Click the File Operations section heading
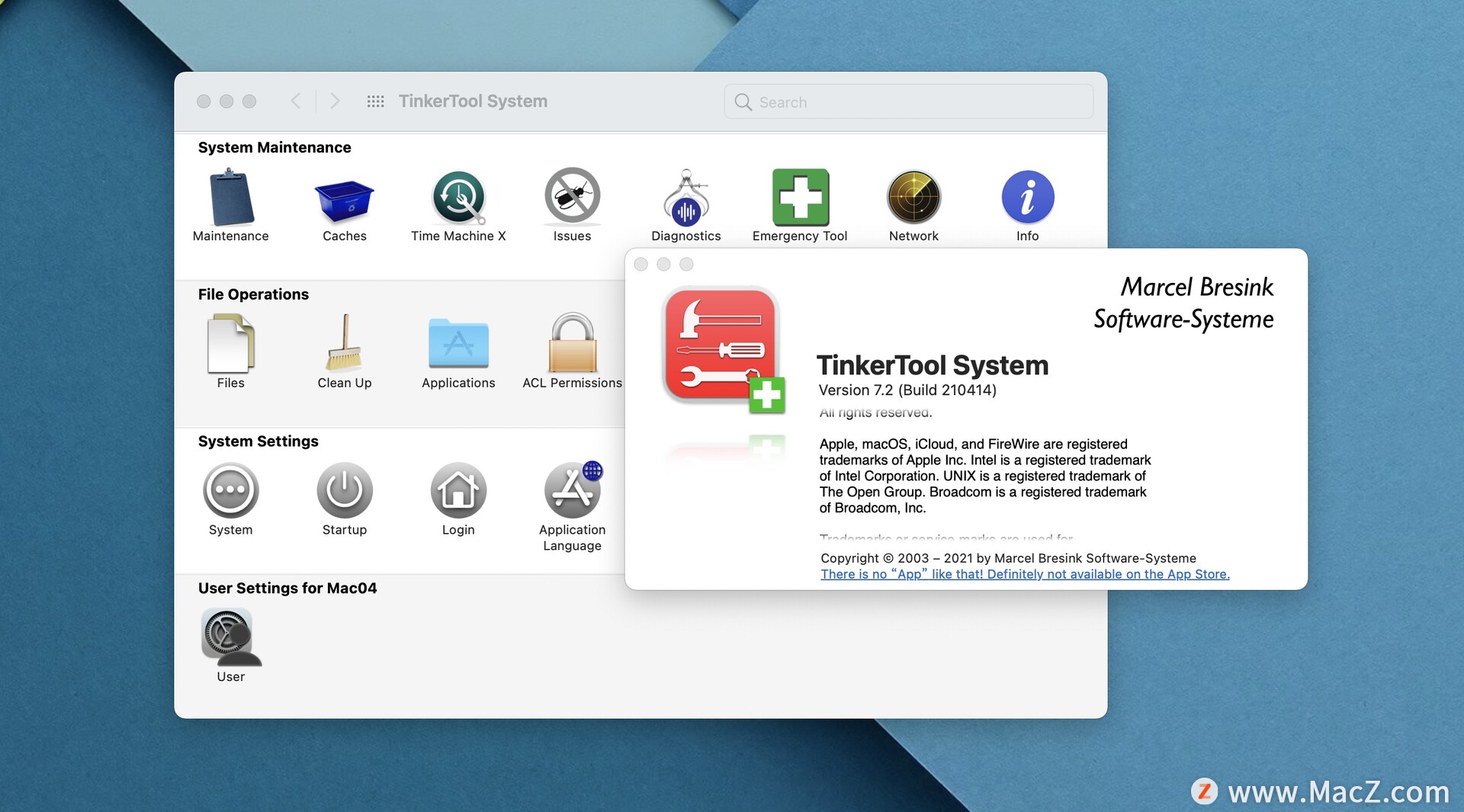This screenshot has height=812, width=1464. (x=253, y=294)
